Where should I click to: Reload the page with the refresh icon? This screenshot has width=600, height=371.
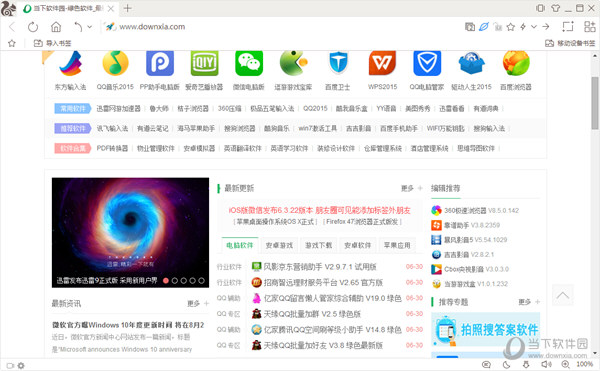coord(33,27)
